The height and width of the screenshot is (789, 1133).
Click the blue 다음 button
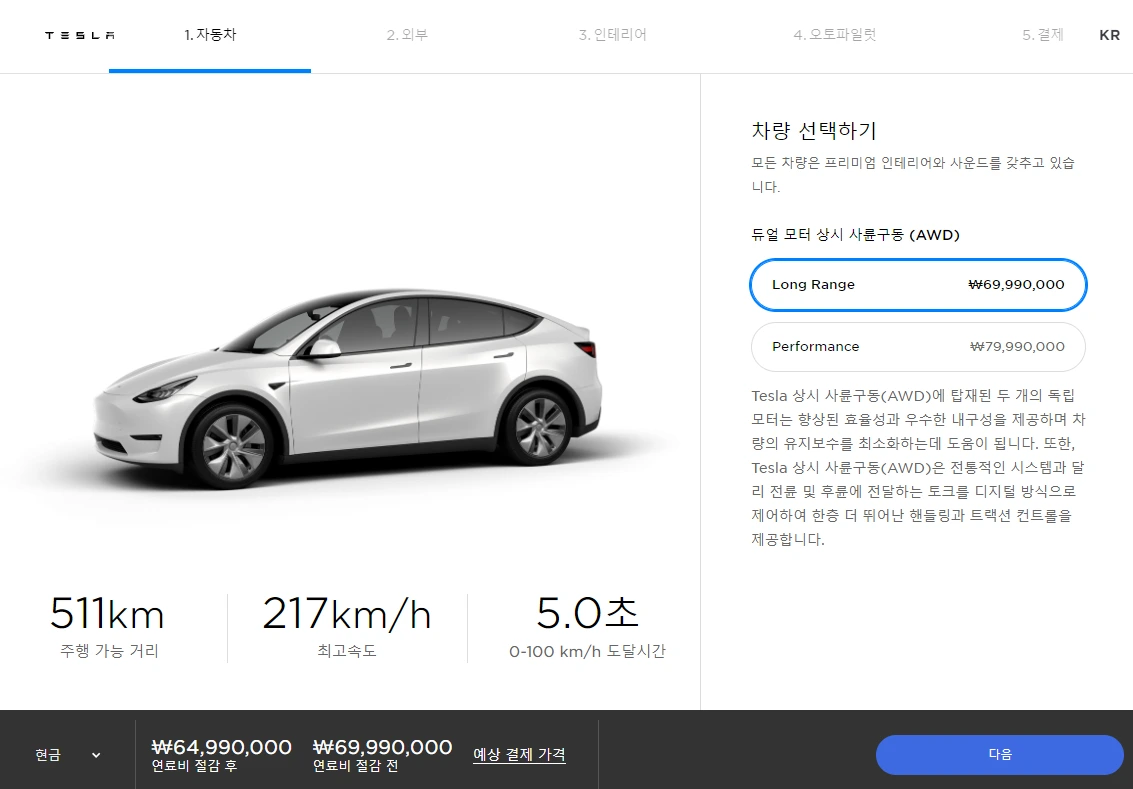tap(1000, 754)
